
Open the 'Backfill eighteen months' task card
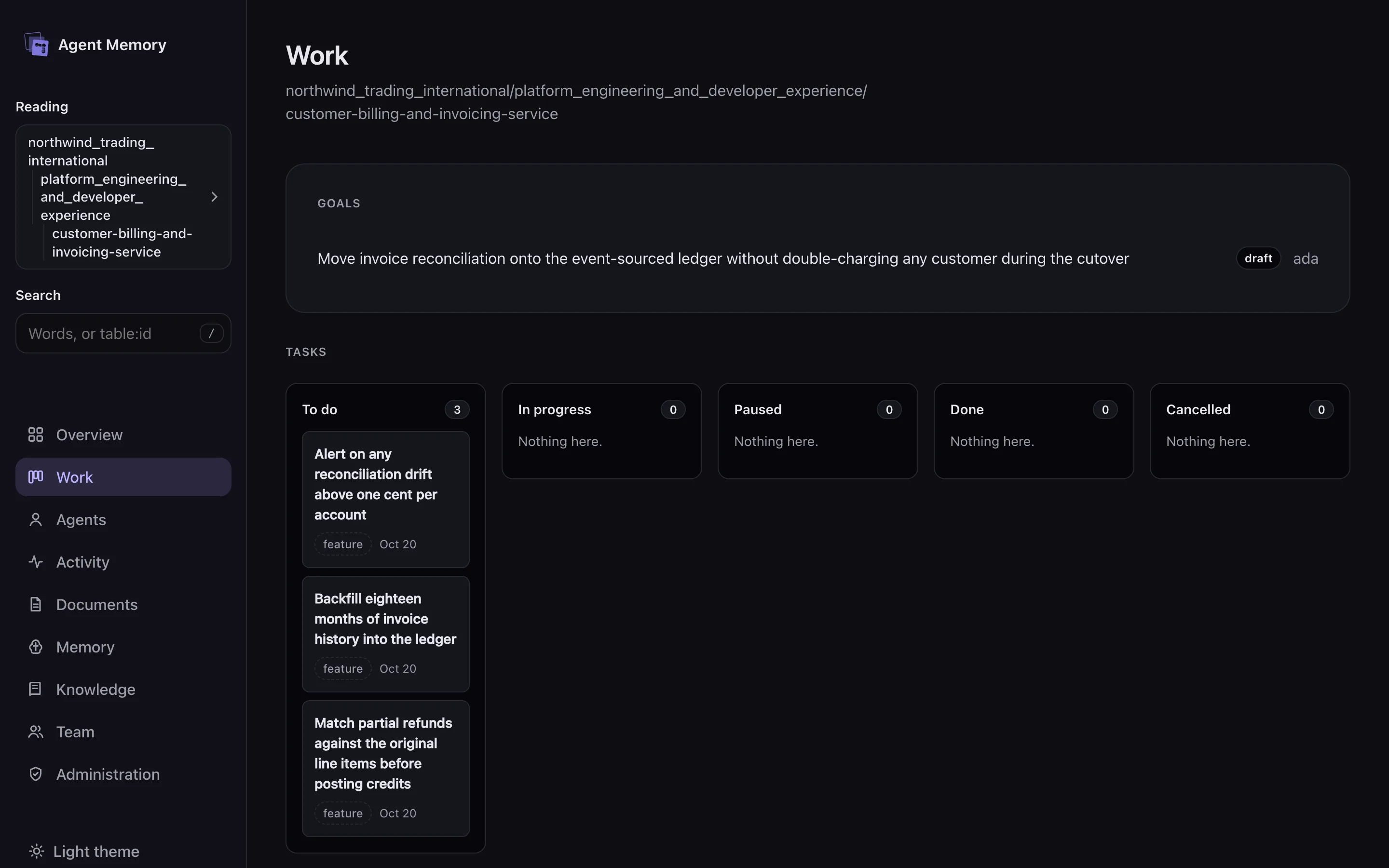(386, 634)
